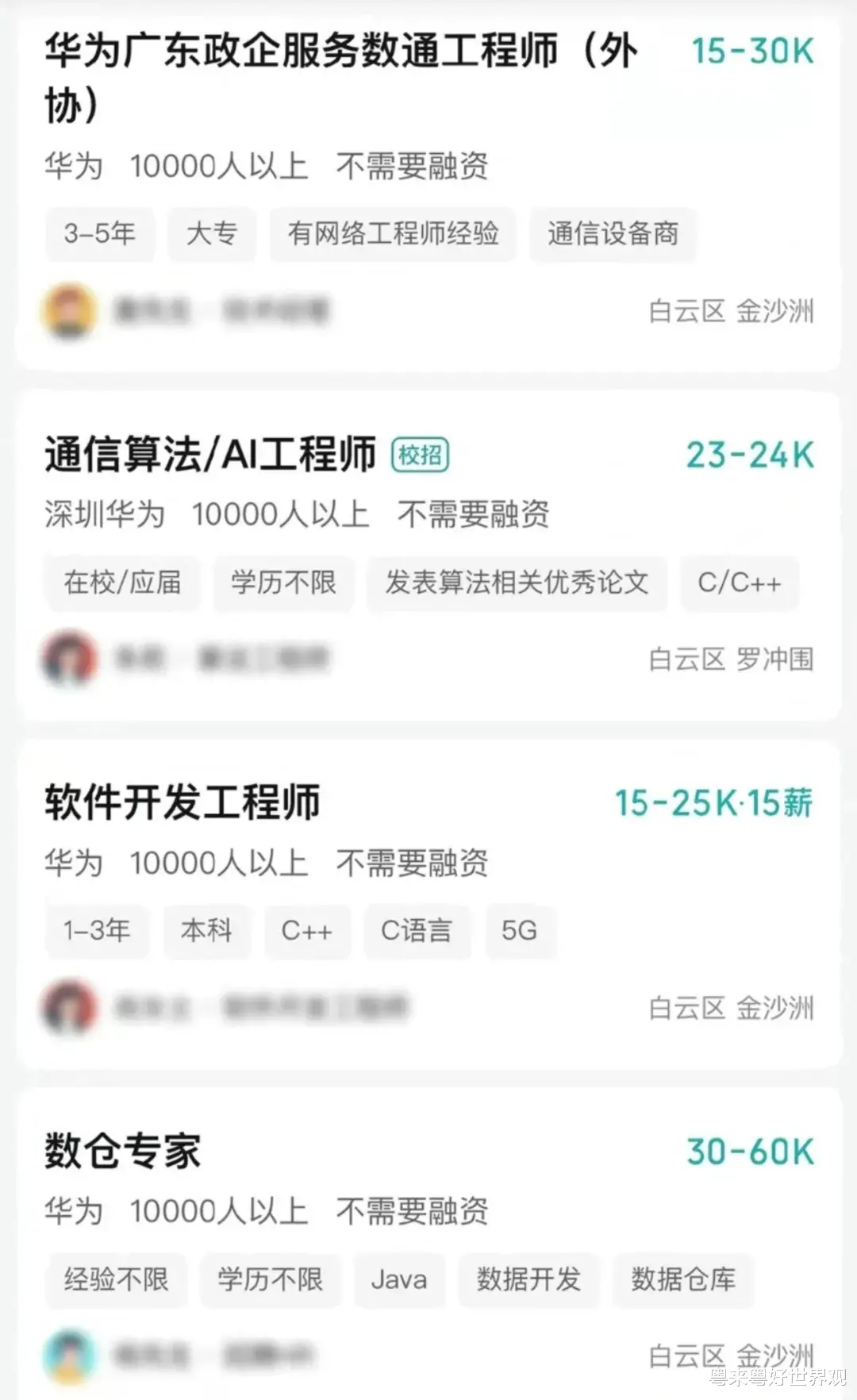This screenshot has width=857, height=1400.
Task: Click the 白云区 罗冲围 location text
Action: 731,659
